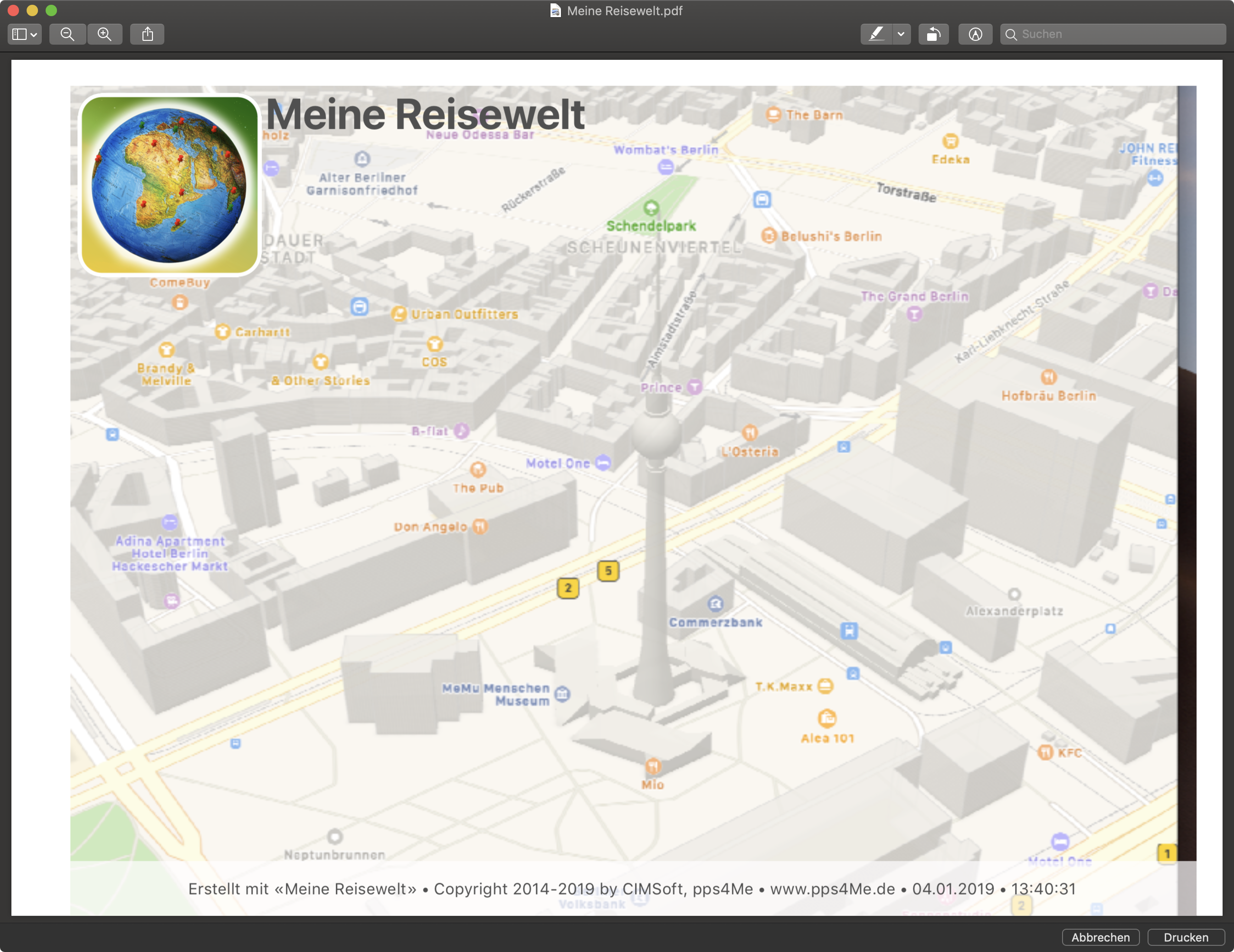Click the B-flat music venue icon

tap(462, 430)
